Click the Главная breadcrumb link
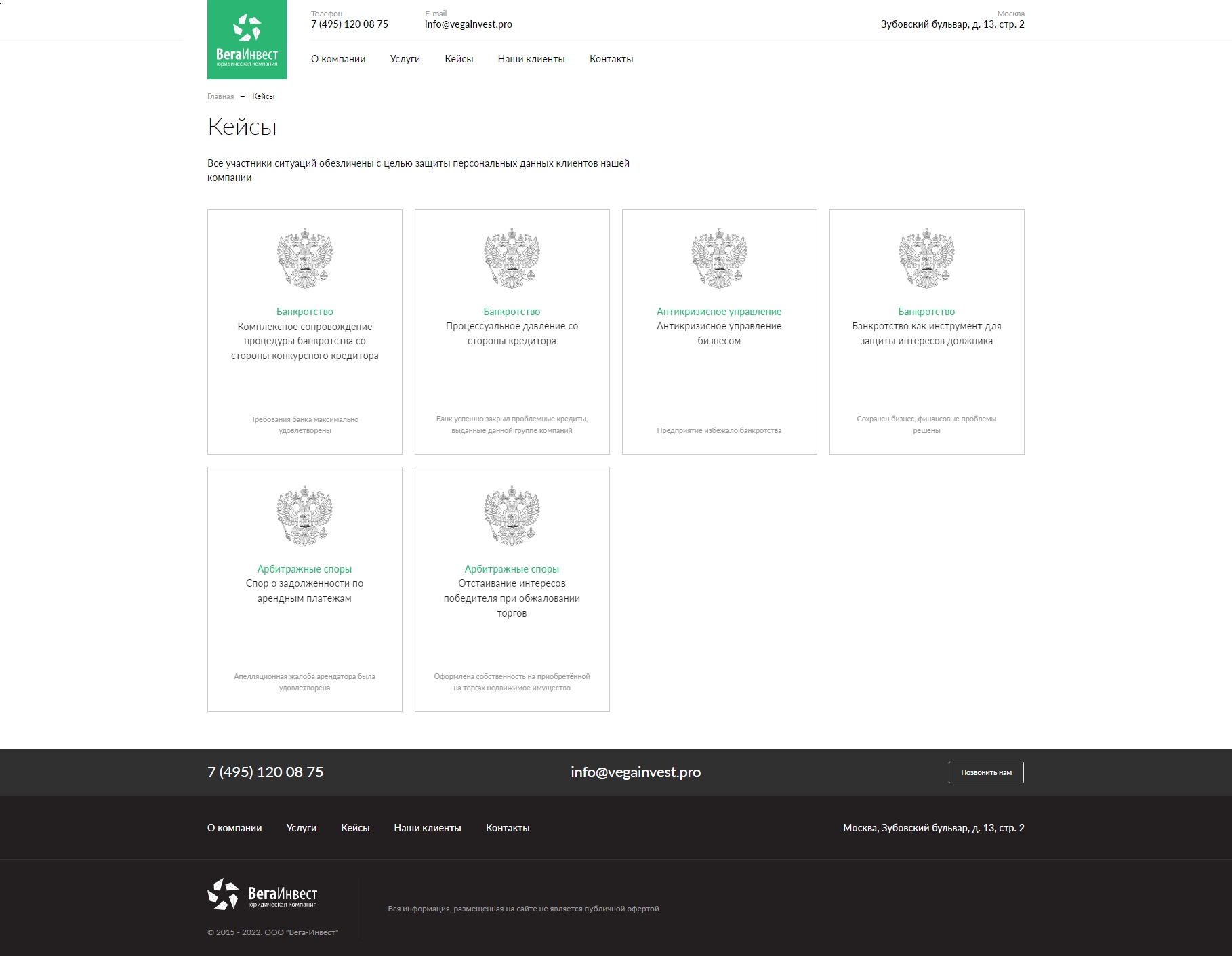 [x=220, y=96]
